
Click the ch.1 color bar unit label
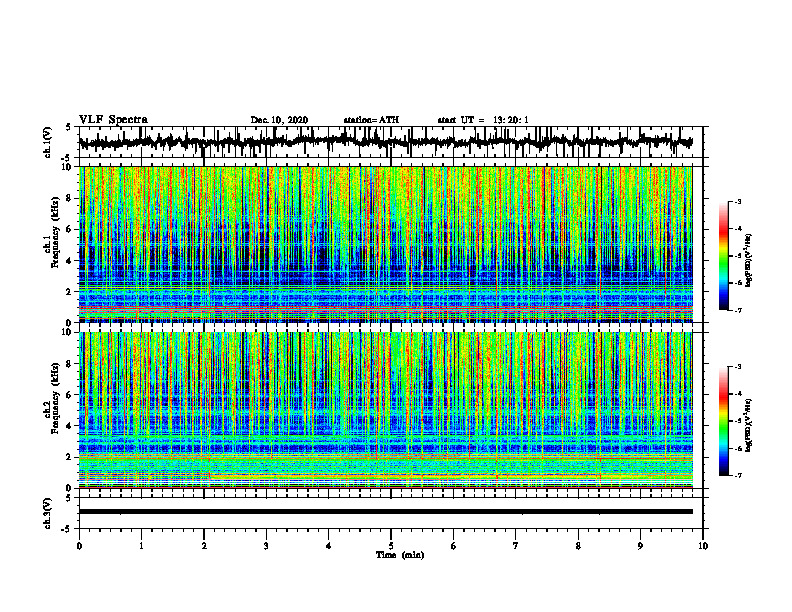click(749, 261)
